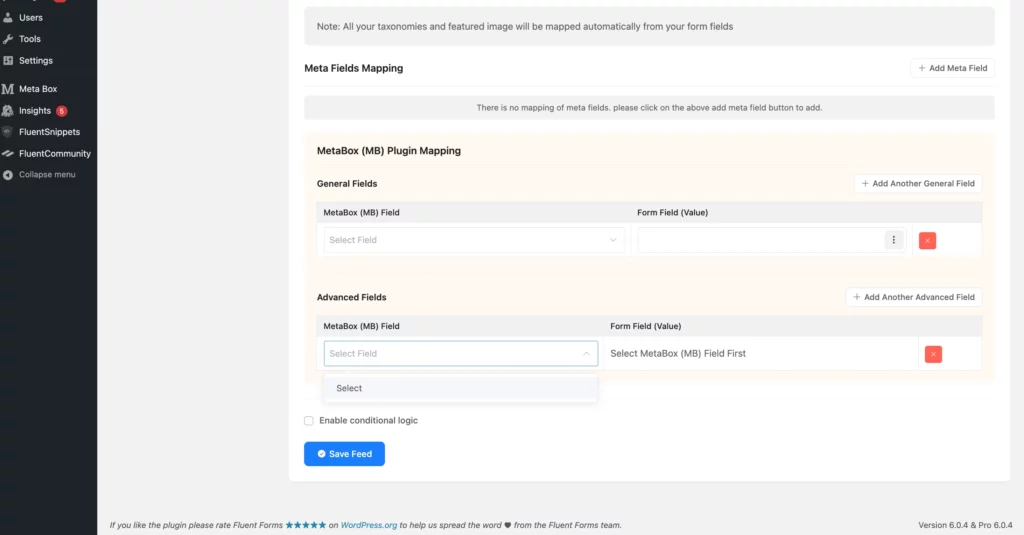The image size is (1024, 535).
Task: Click Add Another General Field button
Action: pyautogui.click(x=918, y=184)
